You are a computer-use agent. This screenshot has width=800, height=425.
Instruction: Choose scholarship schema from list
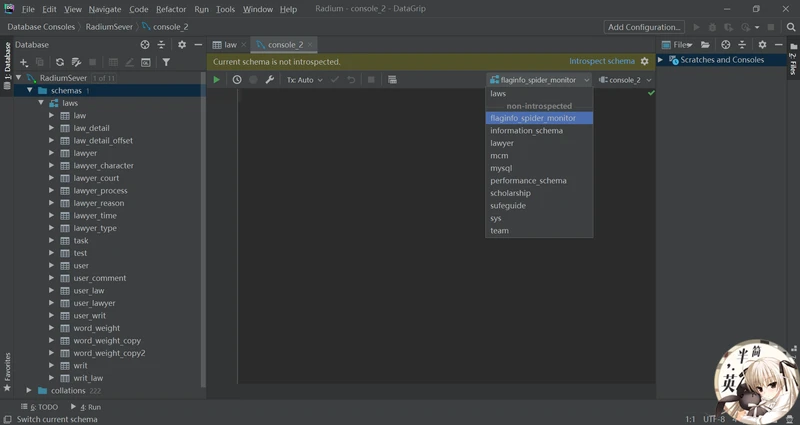(x=539, y=193)
